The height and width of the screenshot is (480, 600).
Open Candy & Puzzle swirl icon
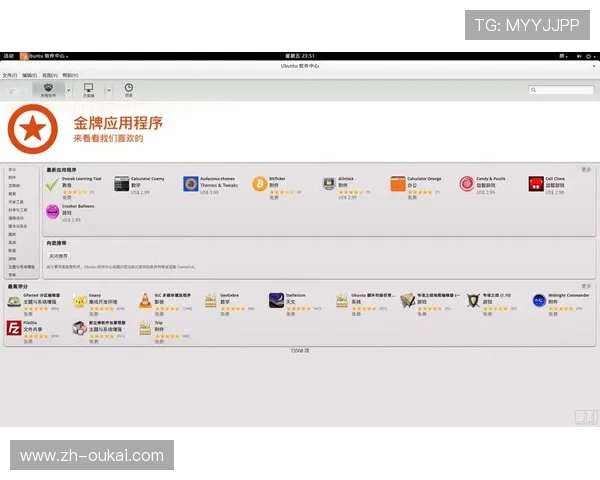click(x=467, y=184)
